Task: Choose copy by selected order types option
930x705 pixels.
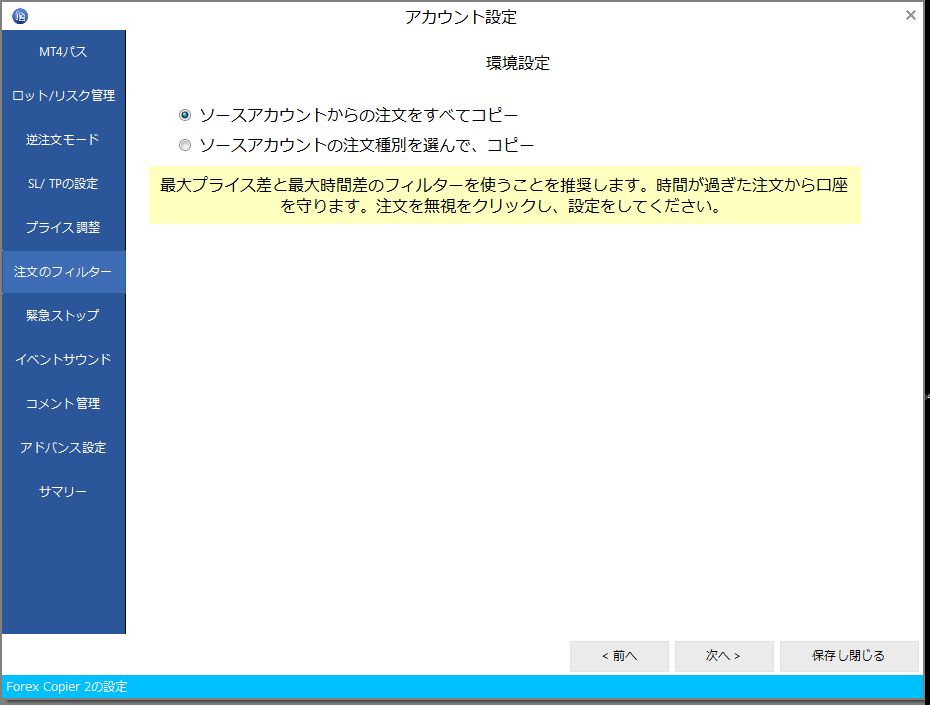Action: click(184, 145)
